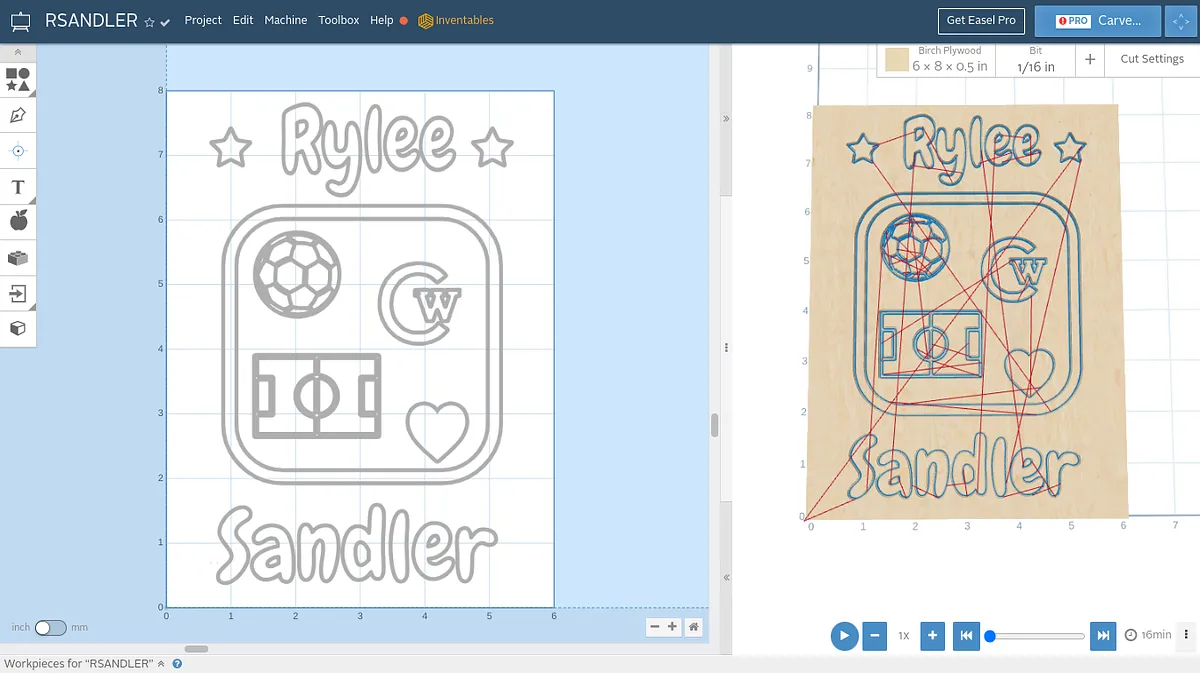Collapse preview pane with lower chevron
Screen dimensions: 1200x673
(x=726, y=578)
